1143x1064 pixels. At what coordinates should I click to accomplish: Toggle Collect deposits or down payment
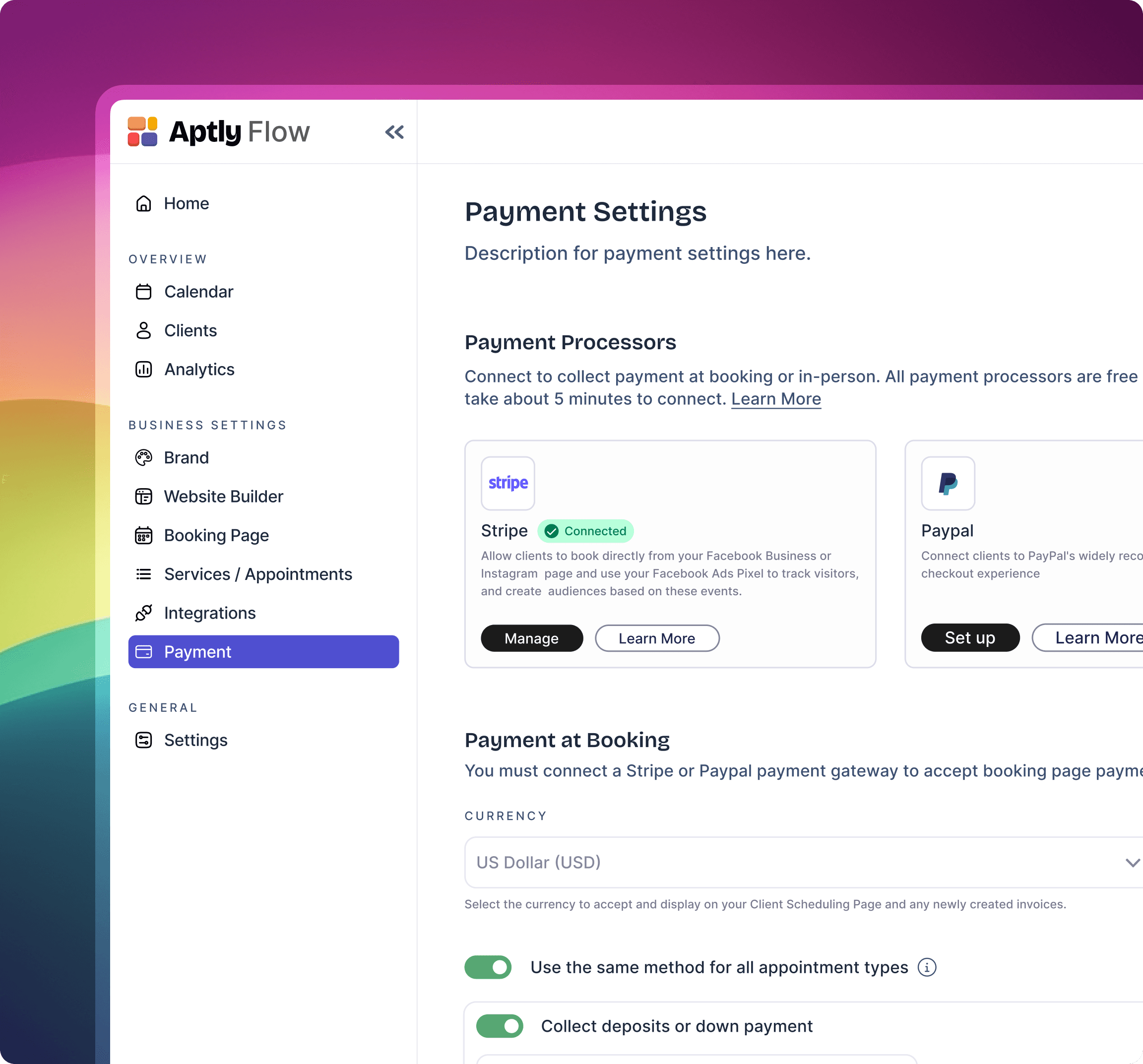pyautogui.click(x=499, y=1026)
